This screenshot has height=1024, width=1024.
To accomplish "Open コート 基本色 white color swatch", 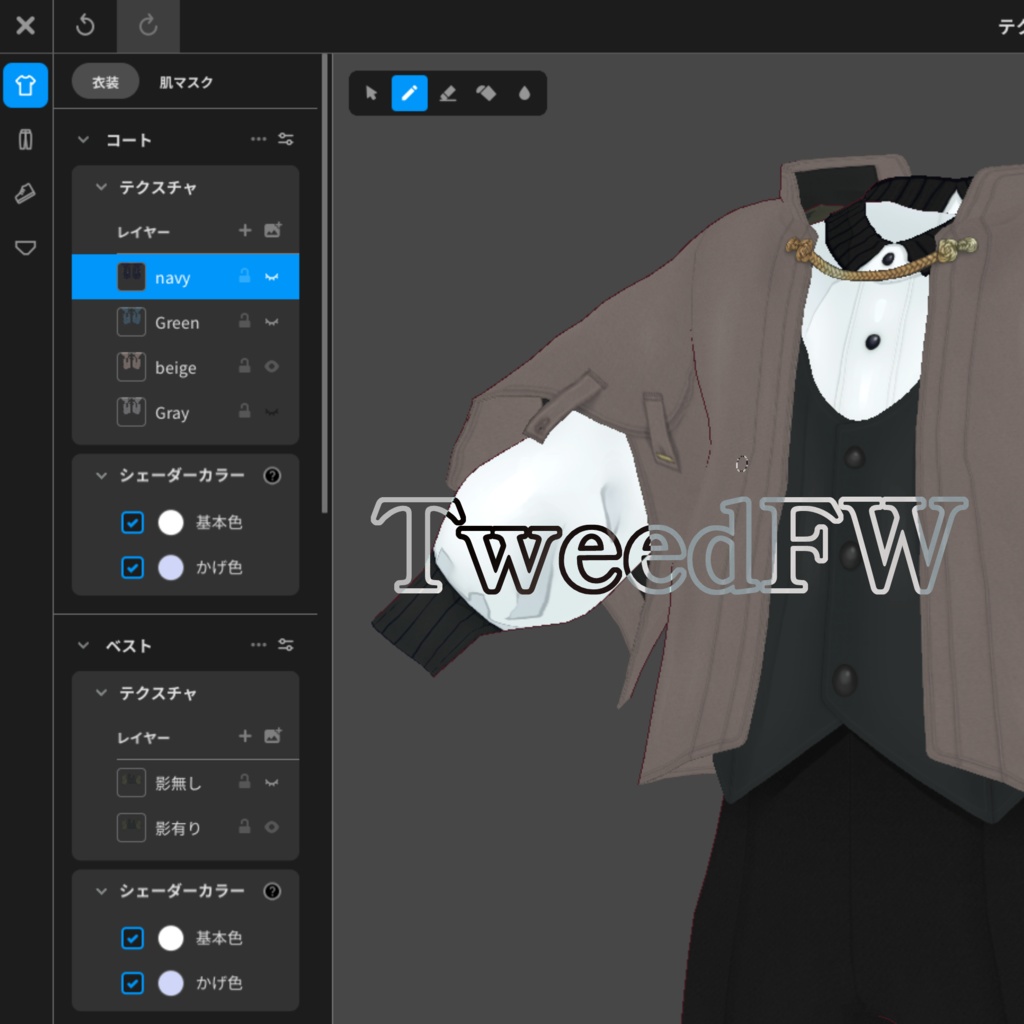I will (x=171, y=522).
